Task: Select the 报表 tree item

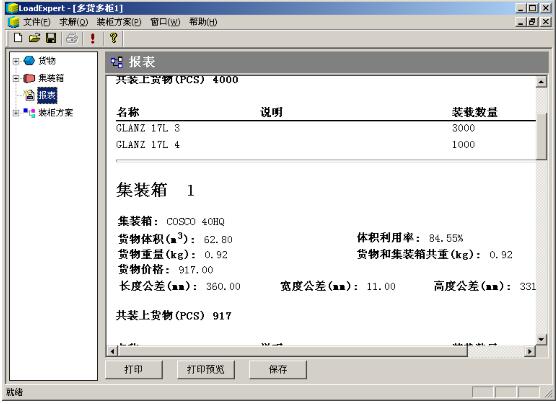Action: click(x=47, y=95)
